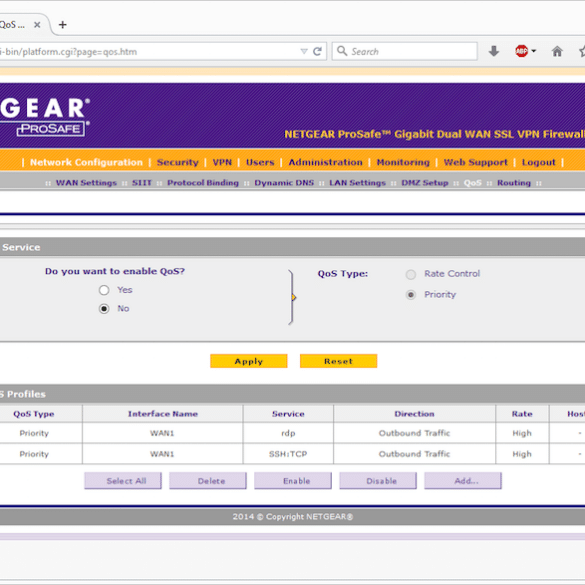Go to browser home page icon
Screen dimensions: 585x585
(557, 51)
